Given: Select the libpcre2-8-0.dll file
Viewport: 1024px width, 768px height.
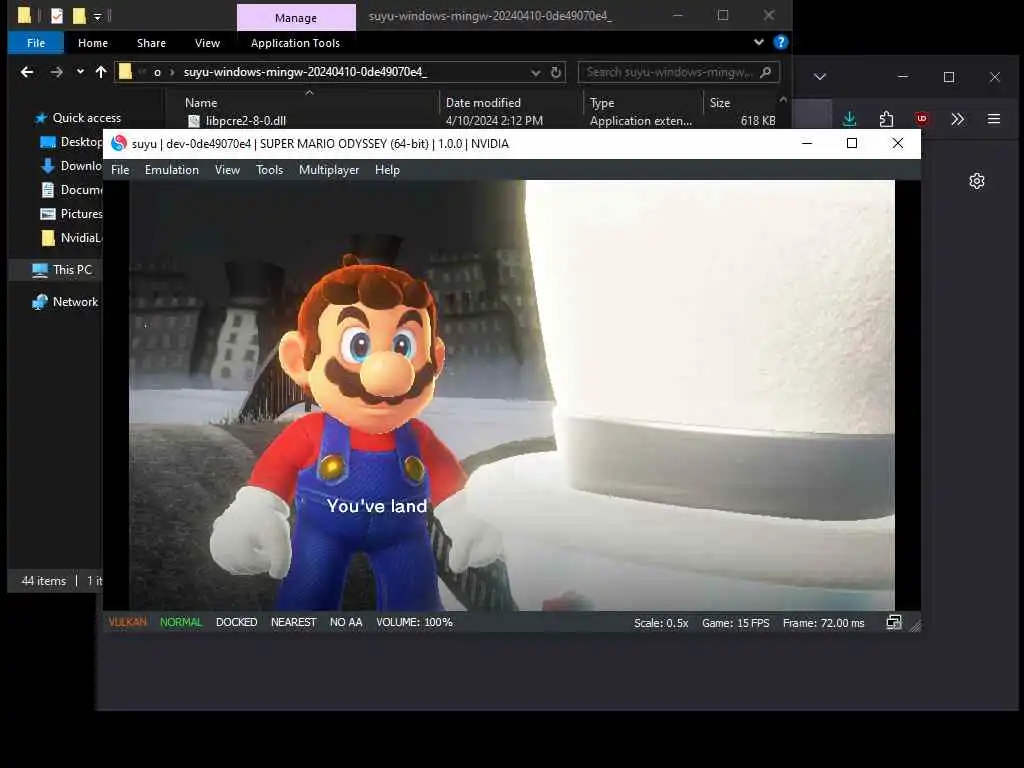Looking at the screenshot, I should [x=246, y=121].
